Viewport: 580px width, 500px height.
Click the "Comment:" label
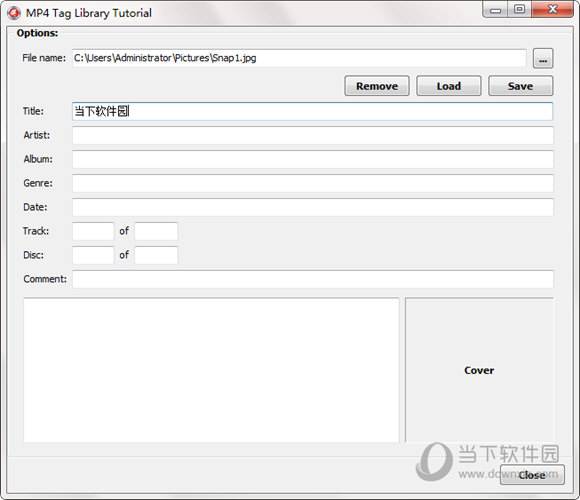(x=45, y=279)
